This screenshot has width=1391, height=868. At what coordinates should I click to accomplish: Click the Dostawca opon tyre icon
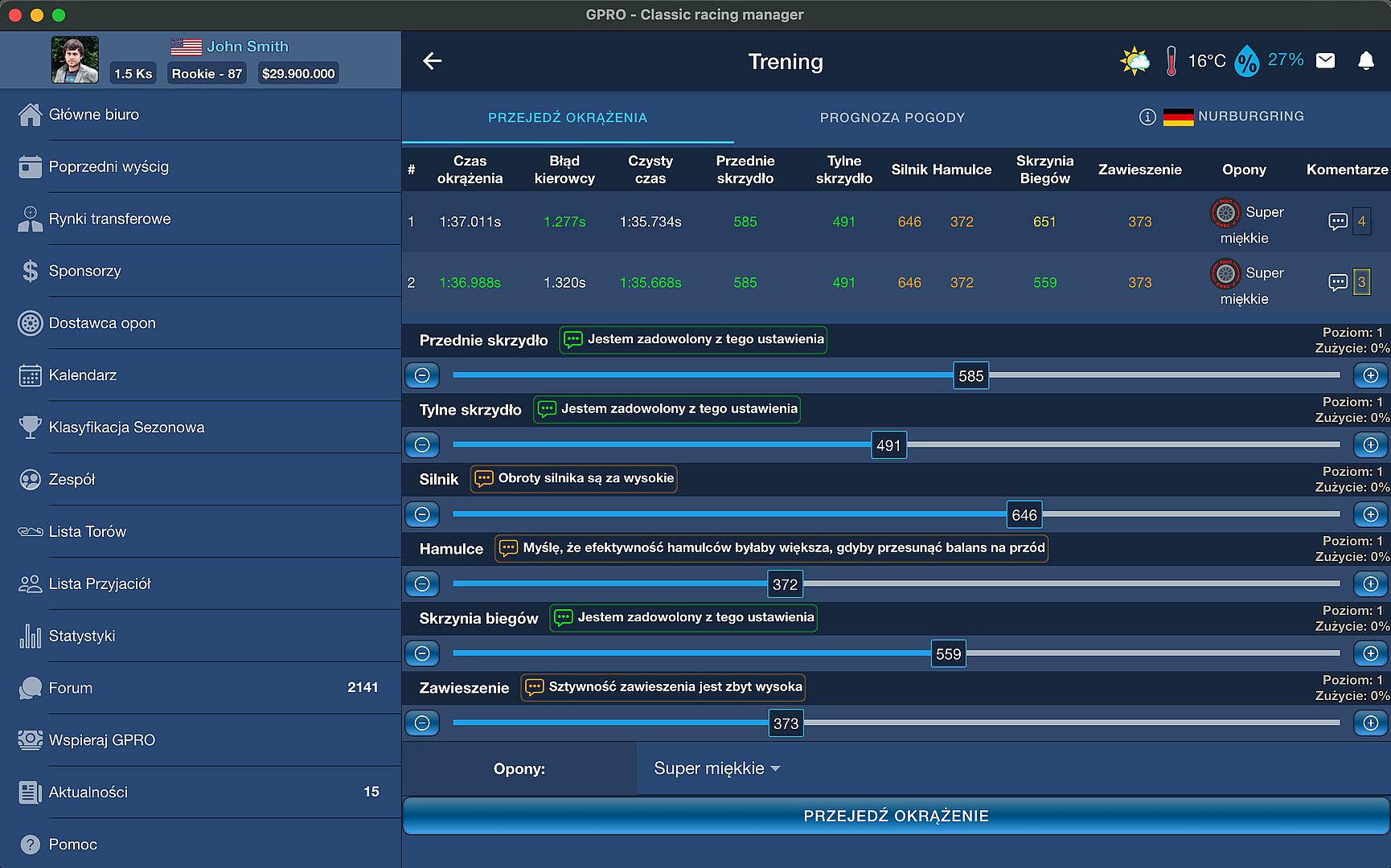[30, 323]
